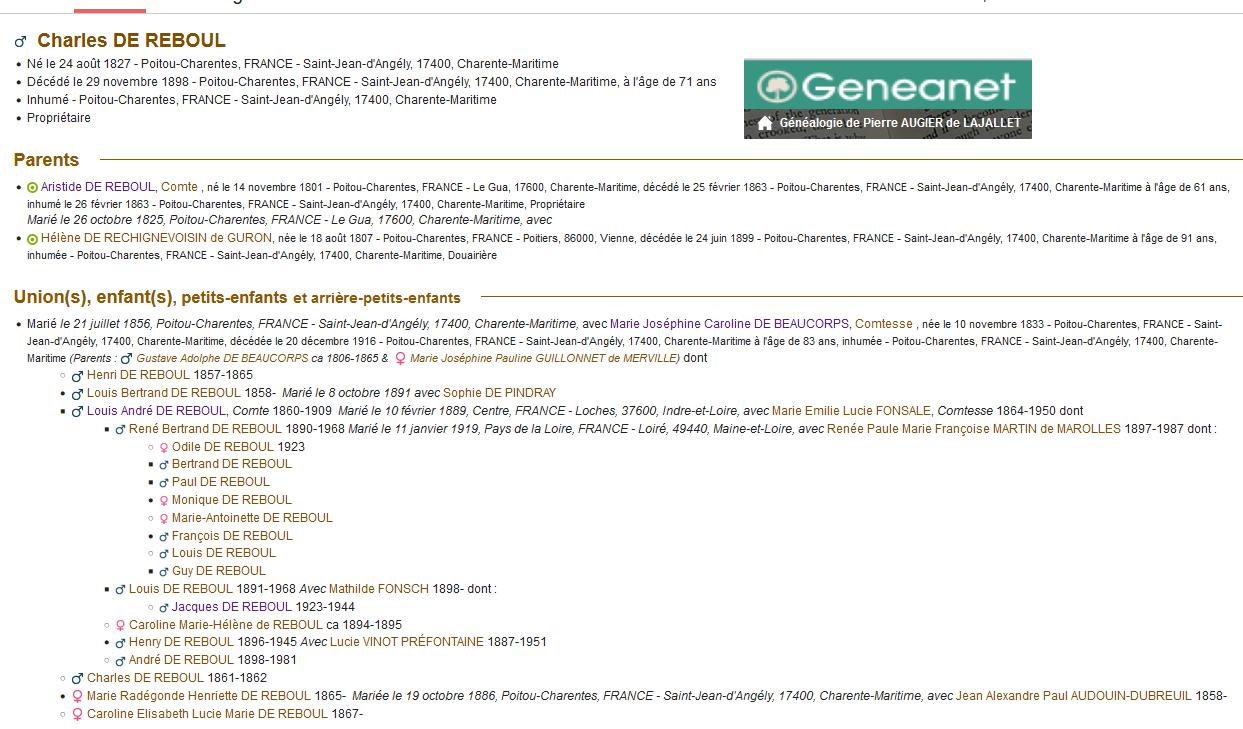Click male symbol beside Charles DE REBOUL 1861-1862
Screen dimensions: 1243x729
(78, 679)
